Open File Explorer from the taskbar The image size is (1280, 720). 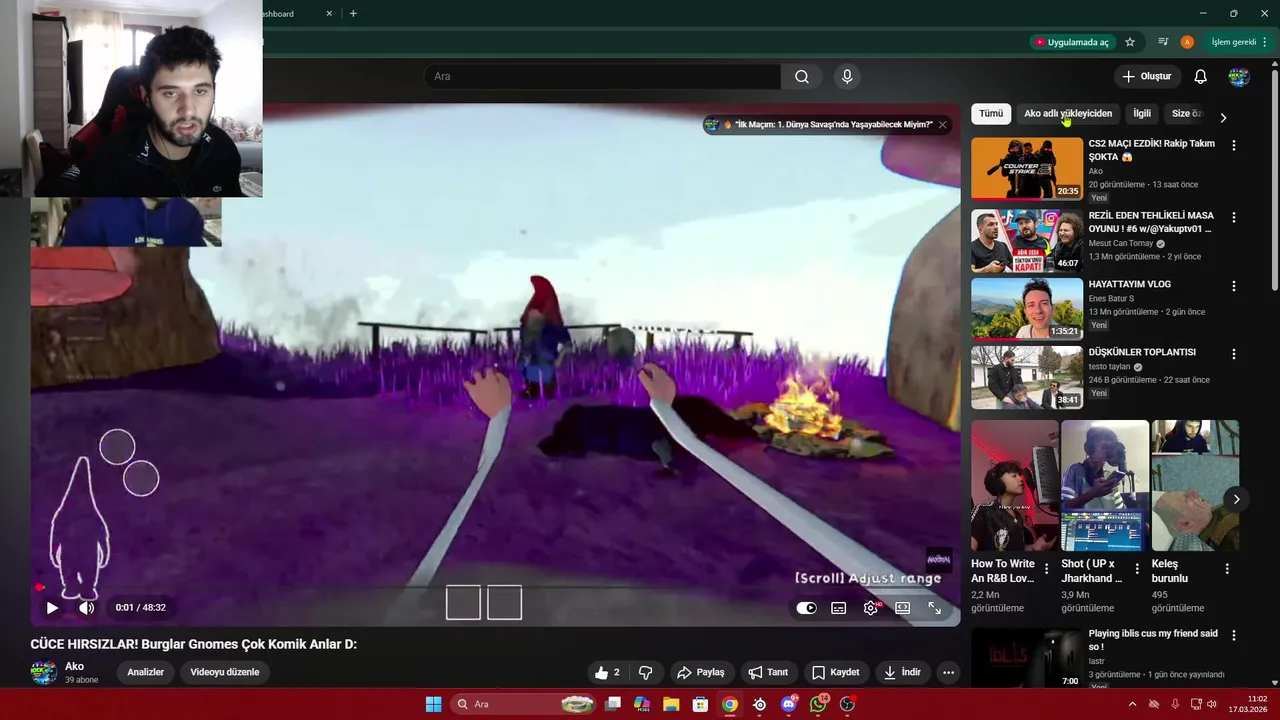click(x=671, y=704)
